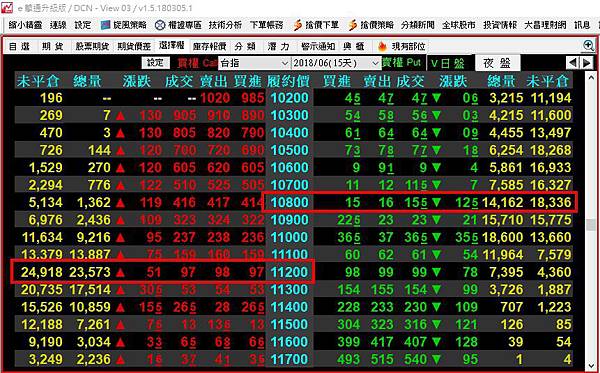Toggle the 日盤 day session button
The width and height of the screenshot is (600, 373).
[x=448, y=63]
